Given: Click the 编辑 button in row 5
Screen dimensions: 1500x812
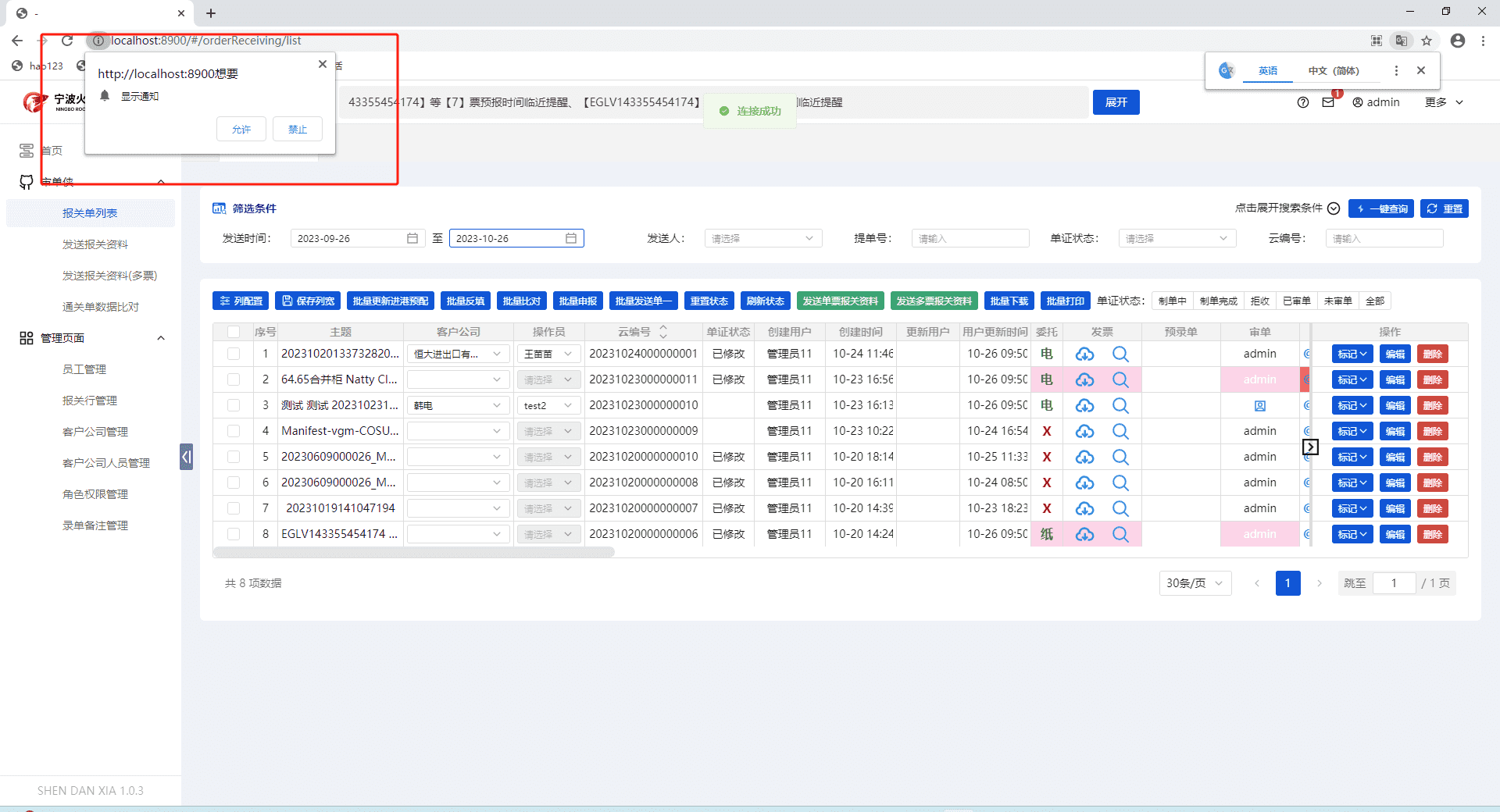Looking at the screenshot, I should coord(1395,457).
